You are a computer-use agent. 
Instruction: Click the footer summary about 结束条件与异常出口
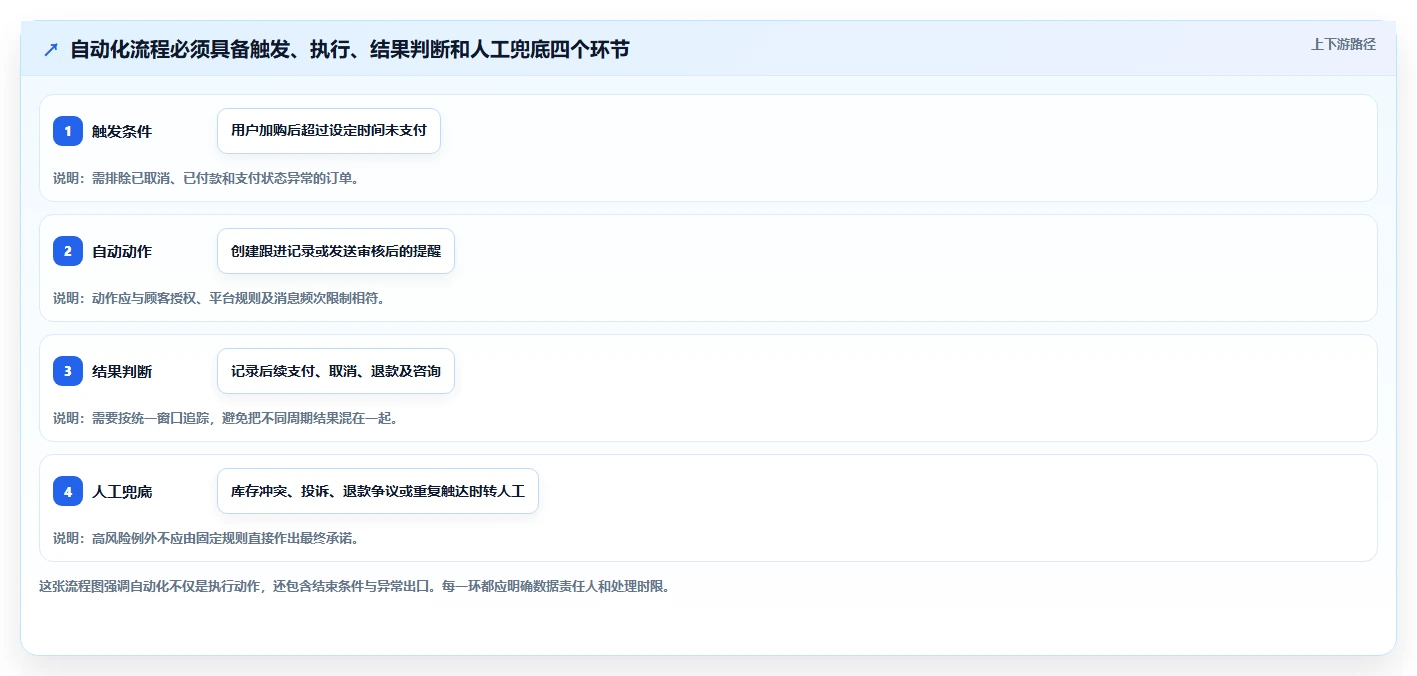354,586
